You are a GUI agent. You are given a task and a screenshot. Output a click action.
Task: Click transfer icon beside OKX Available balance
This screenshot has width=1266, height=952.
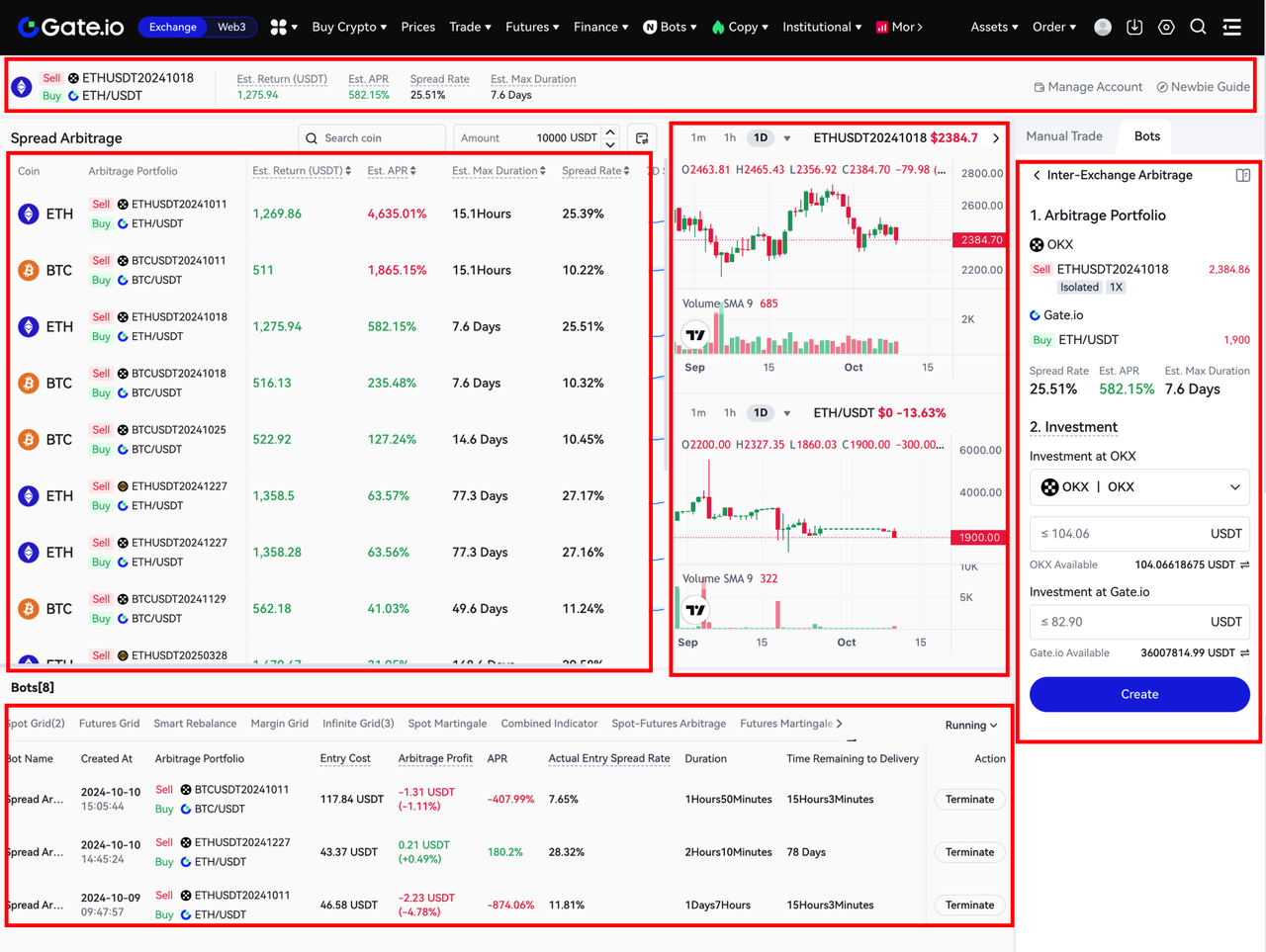1244,564
